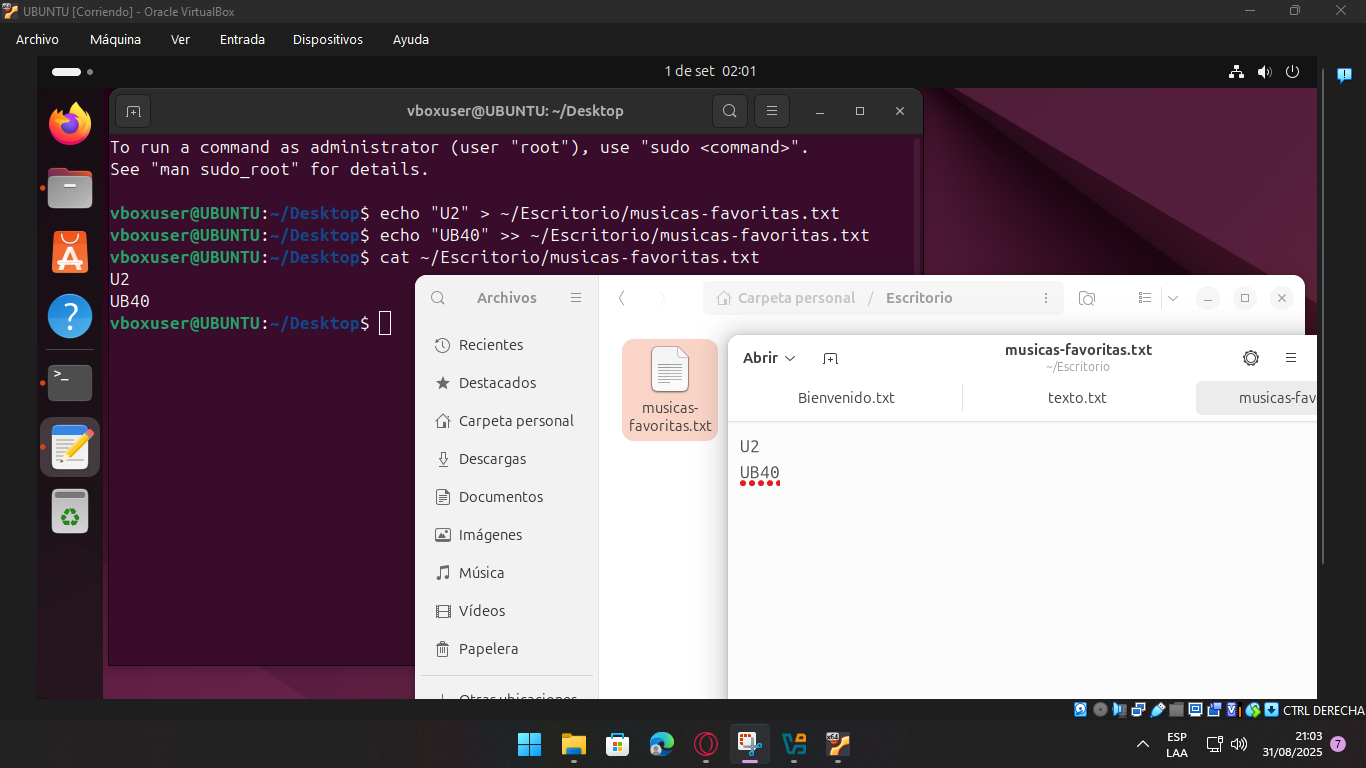Open the Archivos sidebar menu

coord(576,298)
